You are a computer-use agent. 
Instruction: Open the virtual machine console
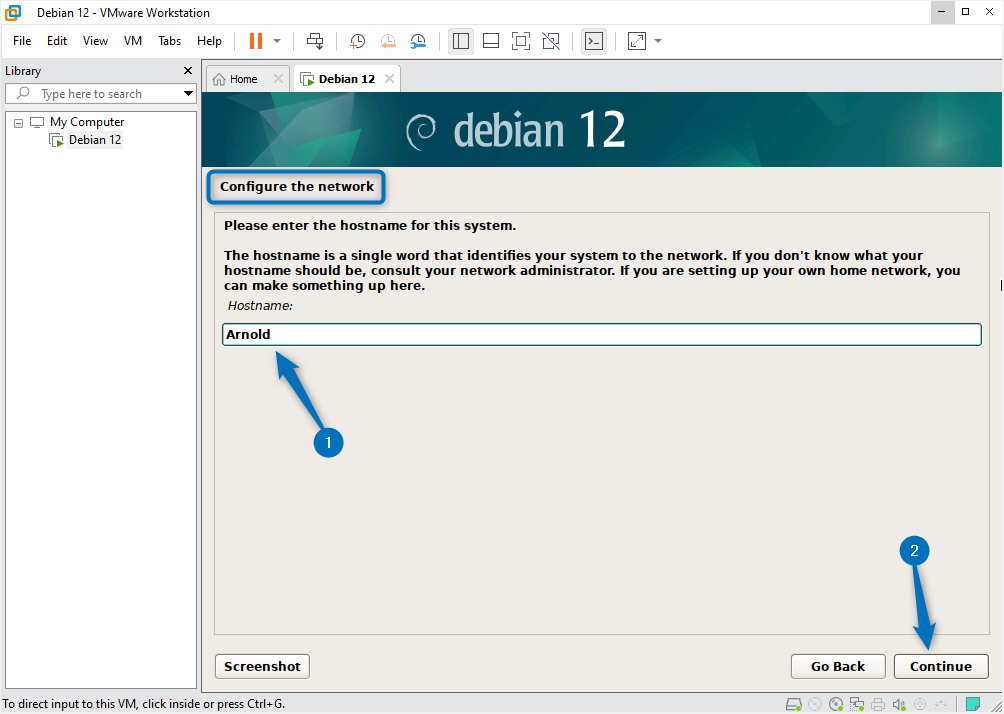[594, 41]
